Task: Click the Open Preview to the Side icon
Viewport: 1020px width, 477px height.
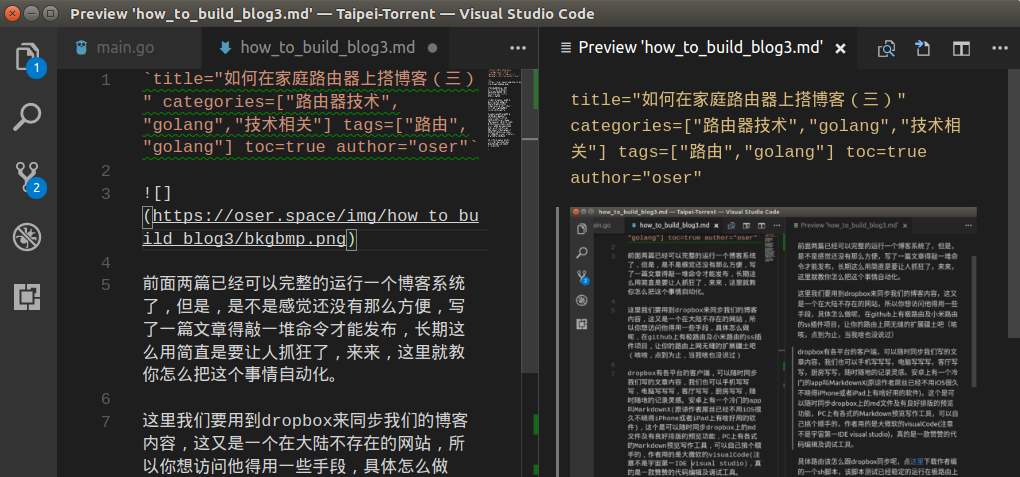Action: [x=886, y=48]
